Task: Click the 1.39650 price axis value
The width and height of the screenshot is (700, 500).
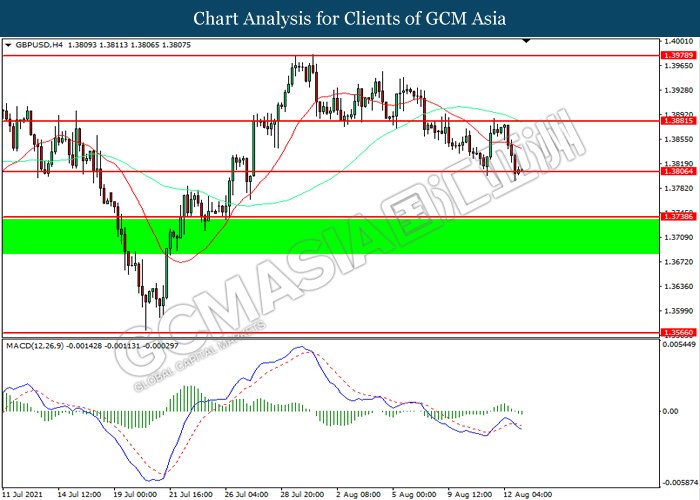Action: tap(679, 66)
